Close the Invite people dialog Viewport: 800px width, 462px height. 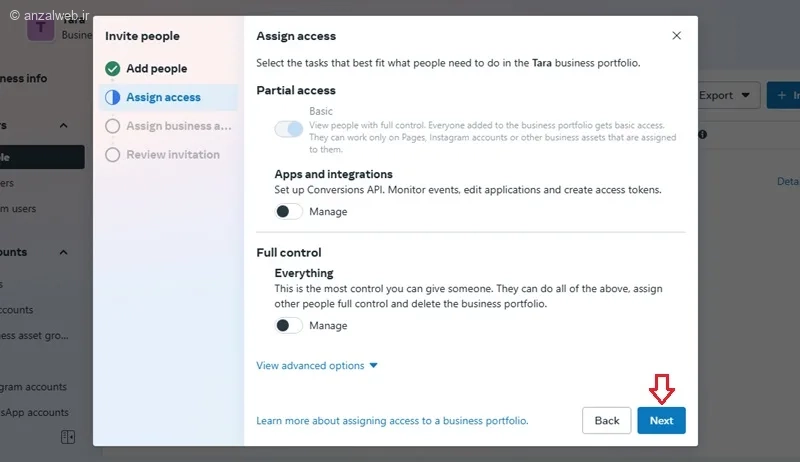(x=677, y=36)
